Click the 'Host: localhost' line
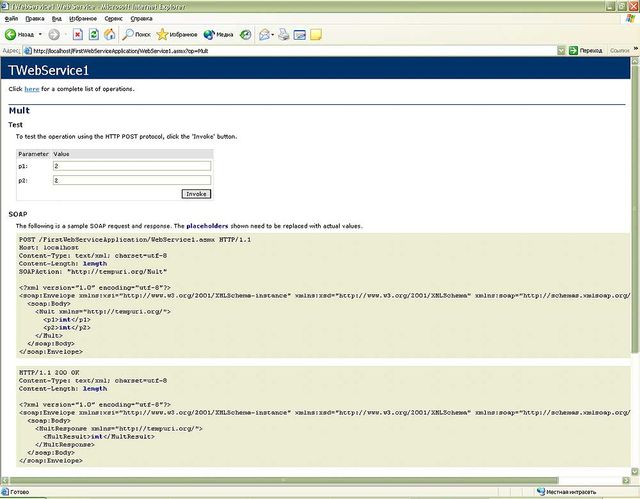Screen dimensions: 640x499 tap(49, 248)
